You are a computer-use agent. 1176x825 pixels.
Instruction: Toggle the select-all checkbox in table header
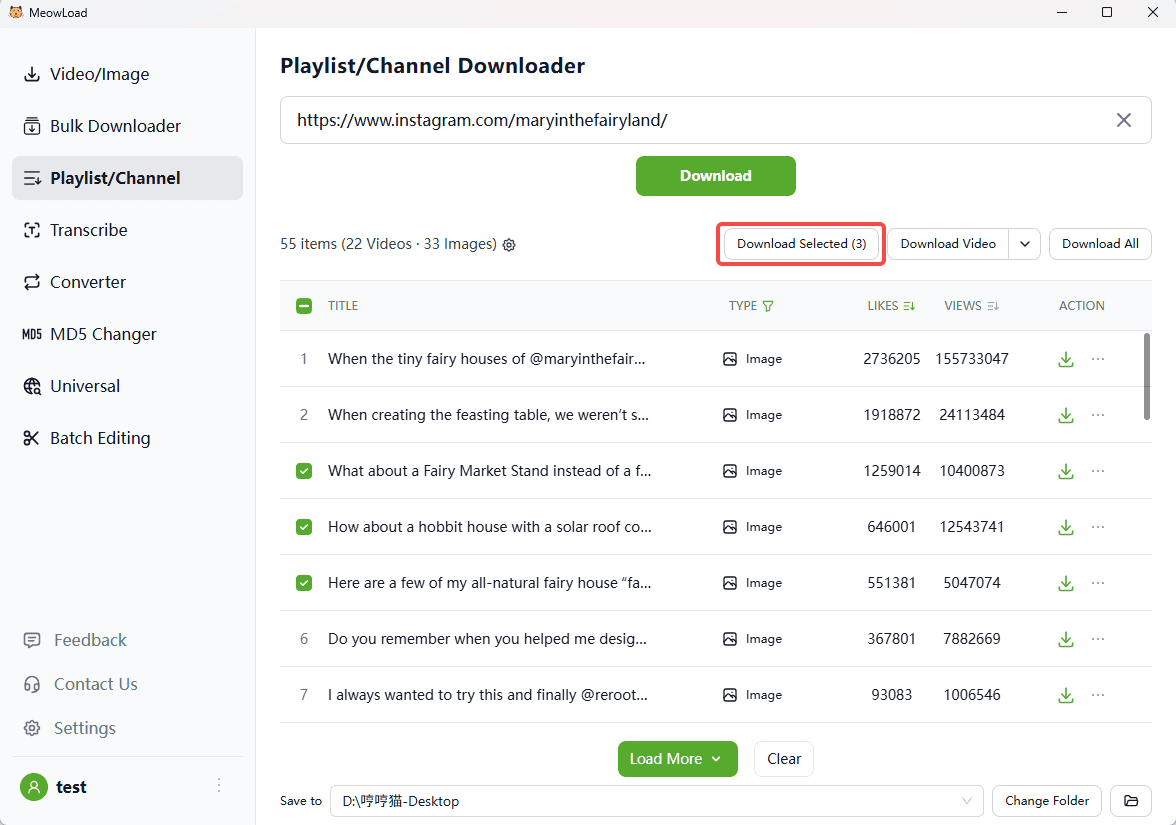[304, 306]
